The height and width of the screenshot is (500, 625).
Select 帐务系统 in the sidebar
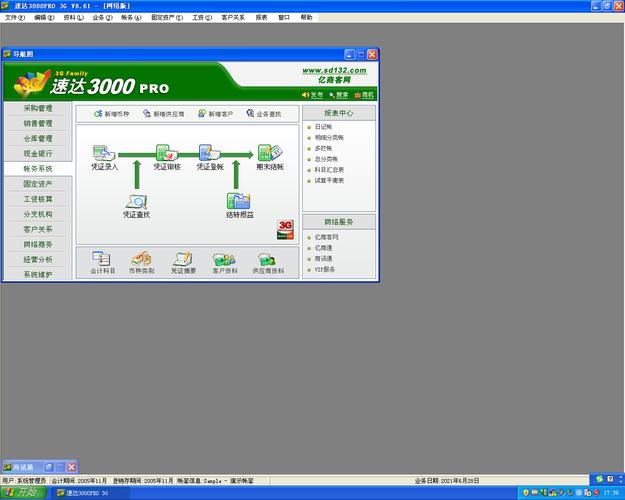(x=38, y=169)
